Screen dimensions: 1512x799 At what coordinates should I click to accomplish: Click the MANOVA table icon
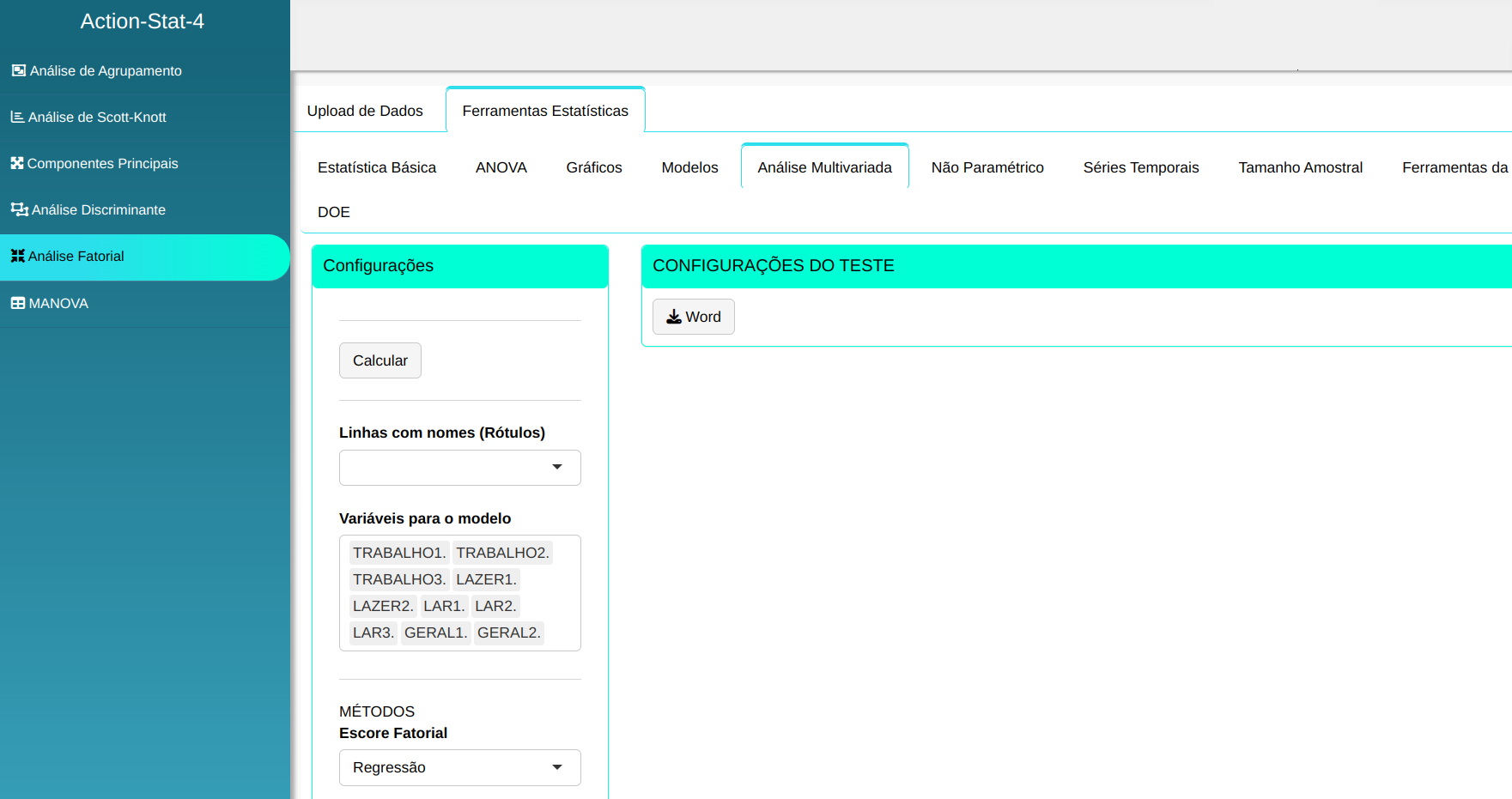tap(17, 303)
